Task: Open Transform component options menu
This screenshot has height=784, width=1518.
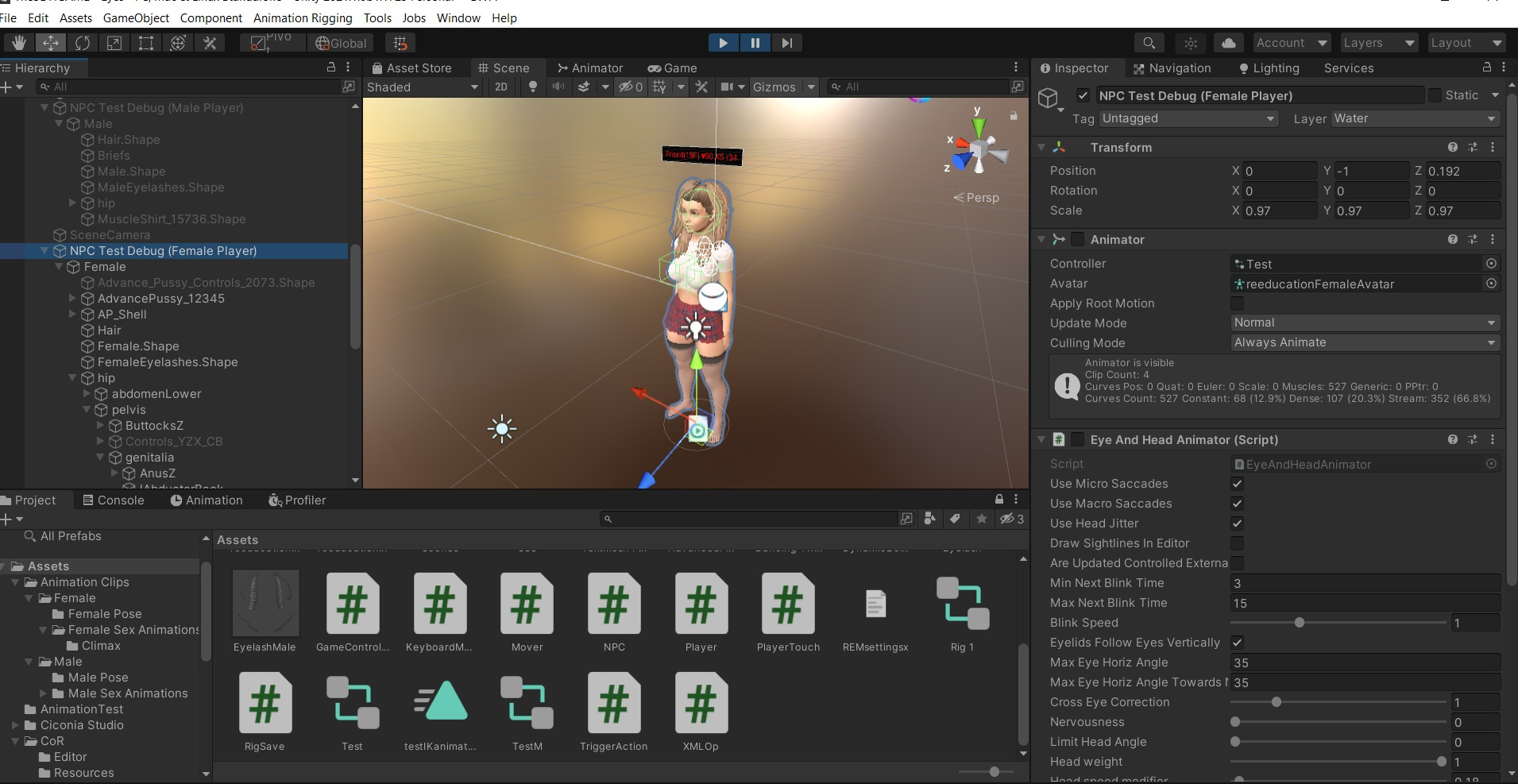Action: (1493, 148)
